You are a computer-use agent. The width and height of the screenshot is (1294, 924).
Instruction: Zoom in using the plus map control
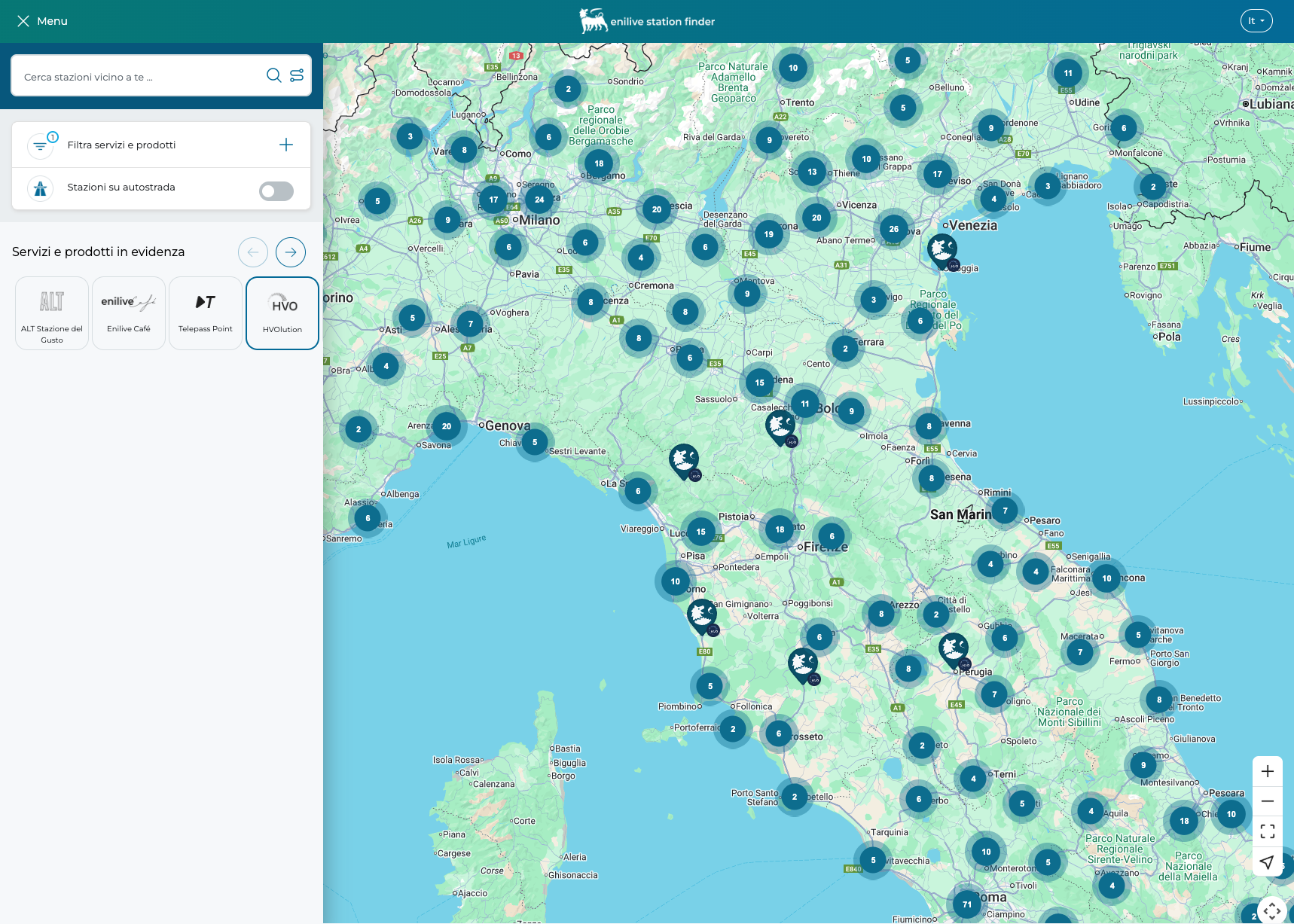coord(1268,771)
